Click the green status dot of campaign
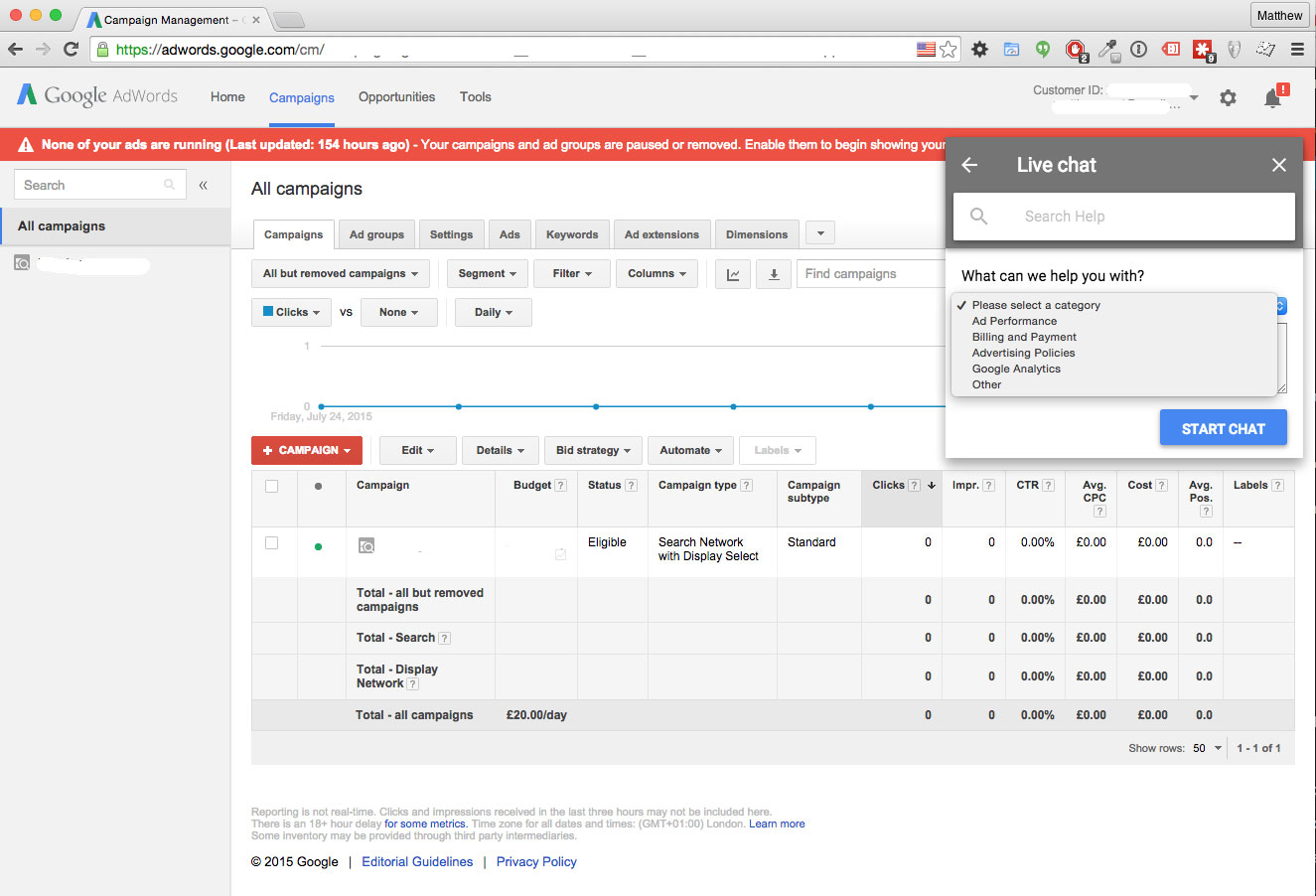This screenshot has width=1316, height=896. click(318, 546)
